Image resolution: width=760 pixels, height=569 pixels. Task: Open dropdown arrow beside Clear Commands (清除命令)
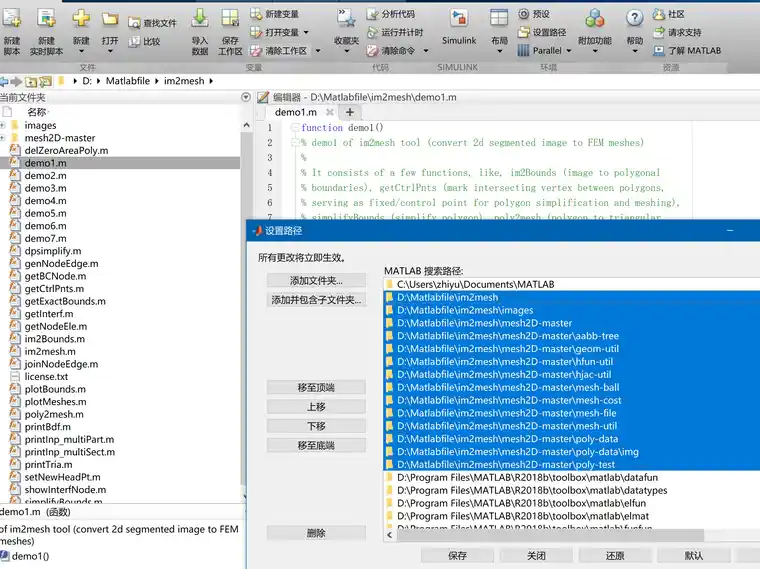point(426,50)
